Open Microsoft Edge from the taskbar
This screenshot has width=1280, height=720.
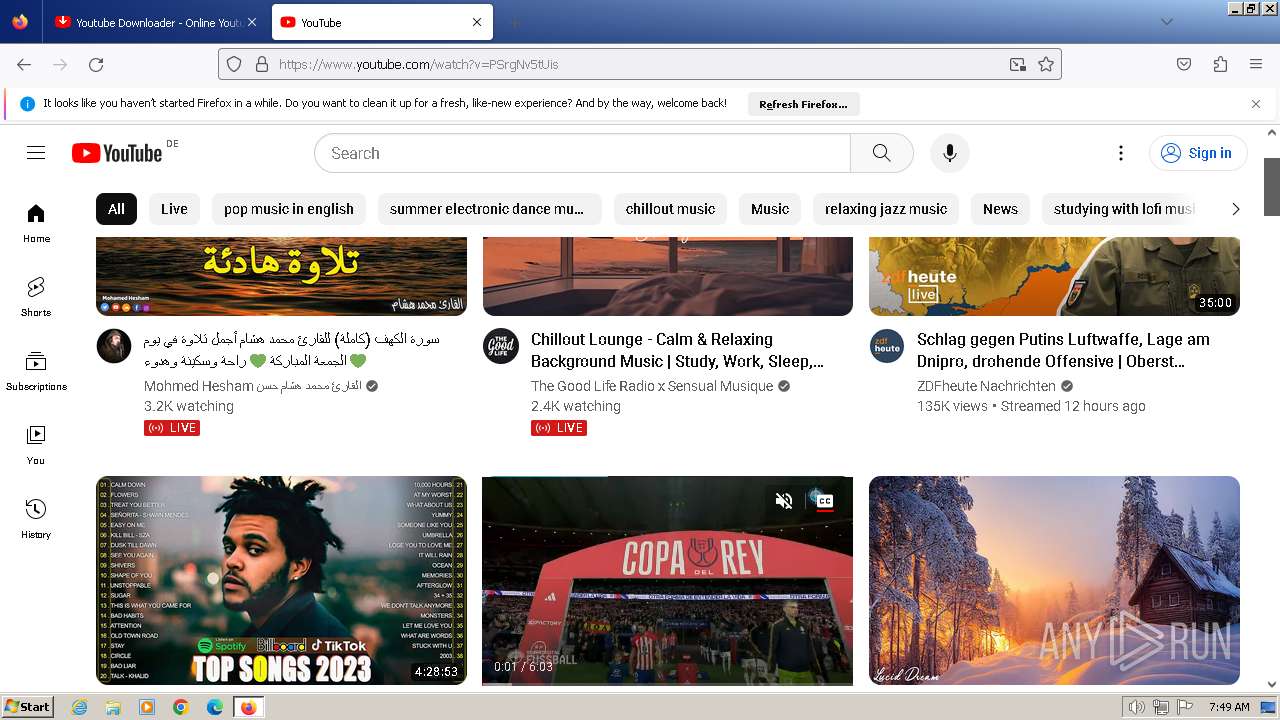pos(214,707)
